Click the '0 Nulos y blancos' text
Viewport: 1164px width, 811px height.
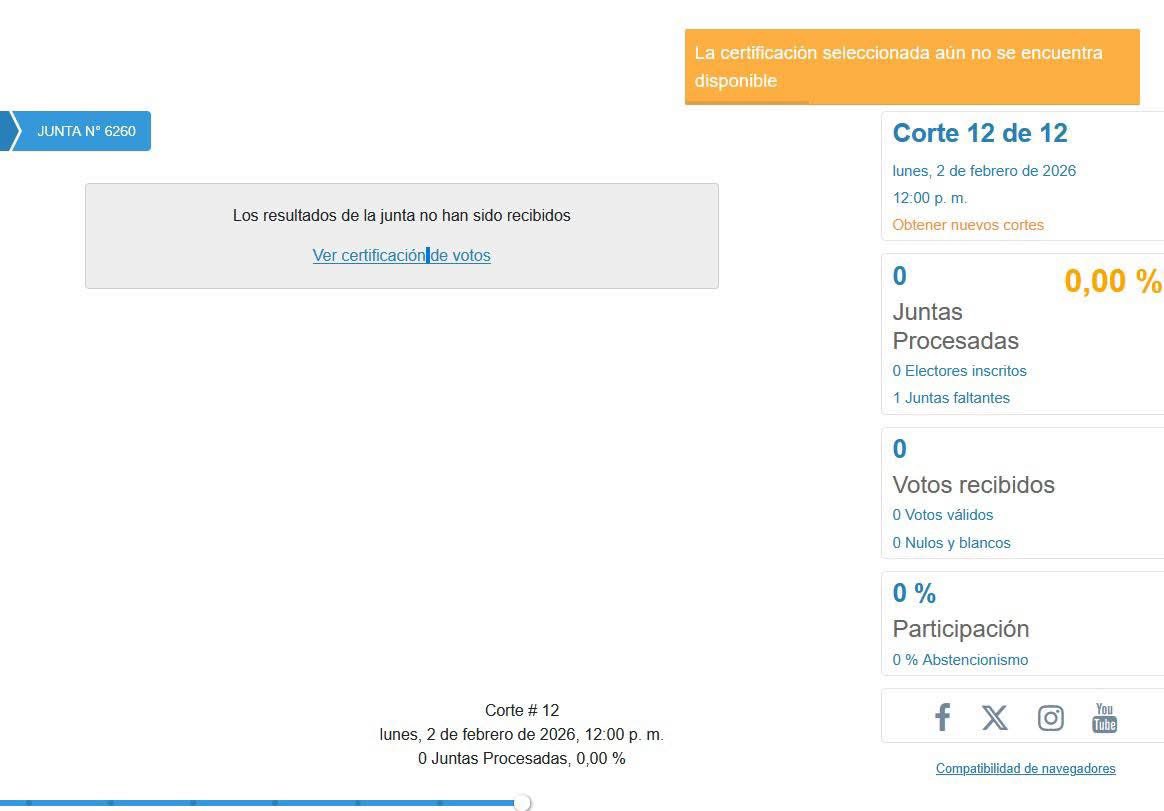952,543
